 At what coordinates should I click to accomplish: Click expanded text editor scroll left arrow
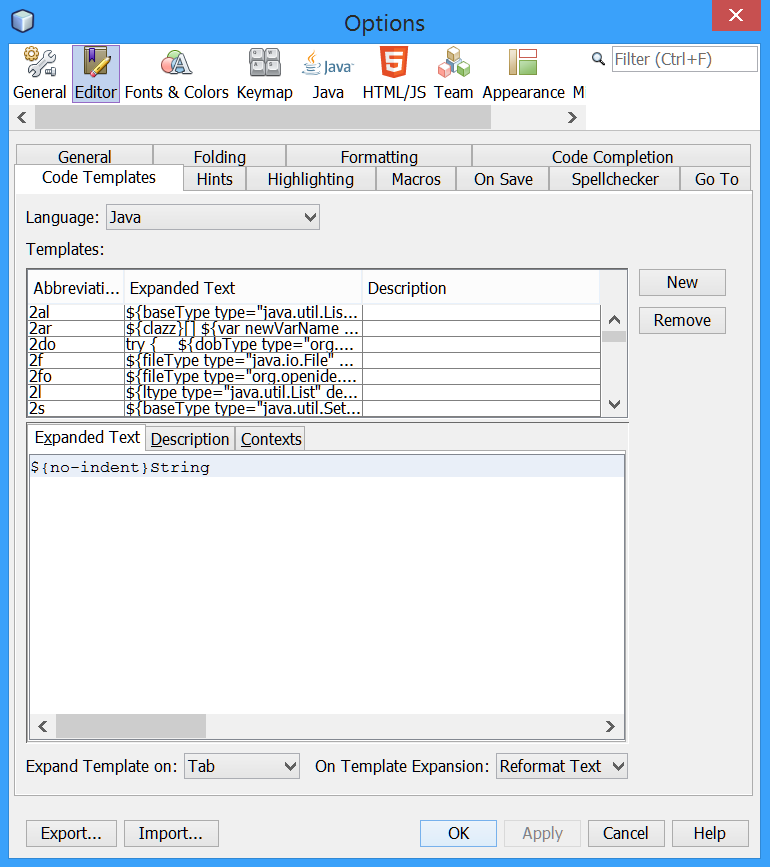pyautogui.click(x=43, y=726)
